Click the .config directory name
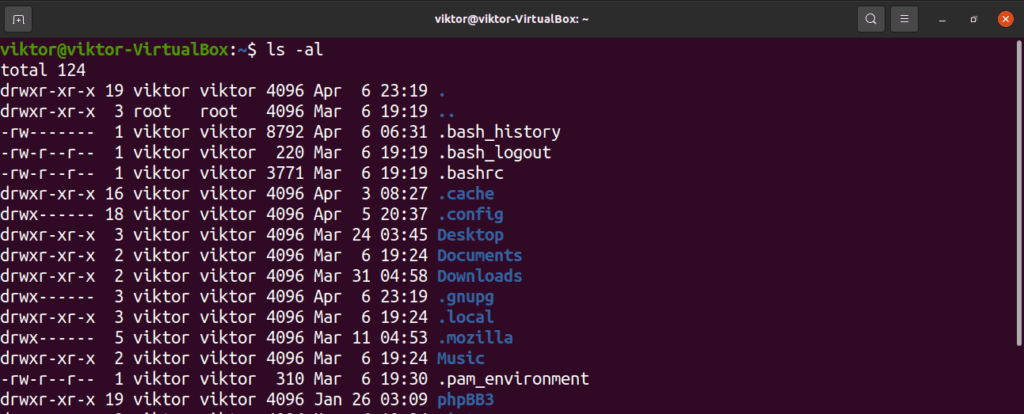1024x414 pixels. point(471,214)
